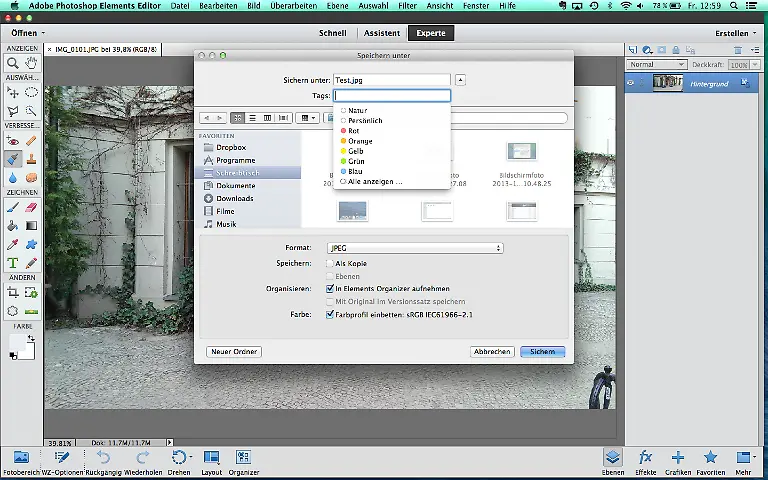The width and height of the screenshot is (768, 480).
Task: Open the Öffnen dropdown
Action: (x=28, y=33)
